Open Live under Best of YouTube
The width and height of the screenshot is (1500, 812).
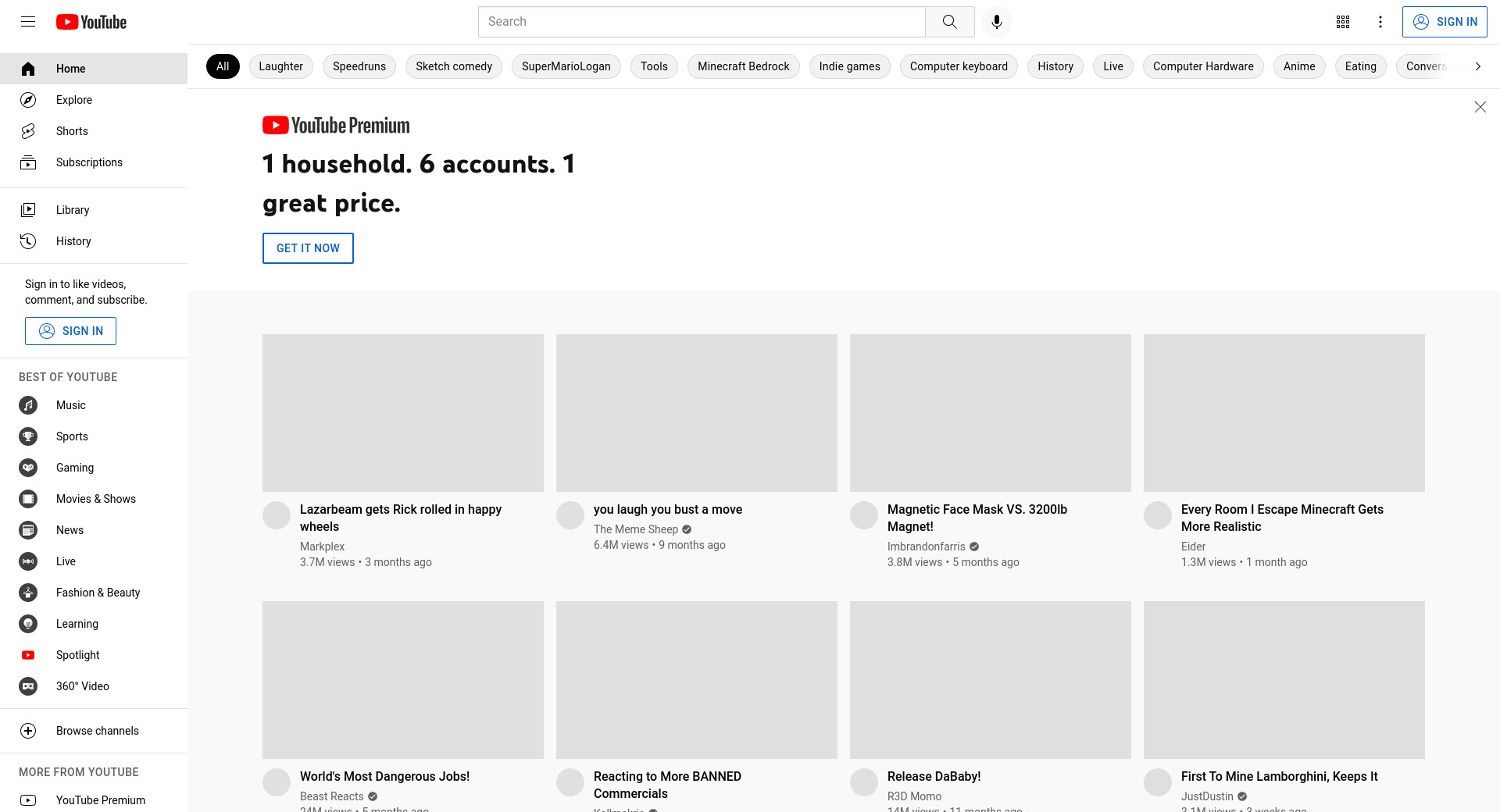[94, 561]
